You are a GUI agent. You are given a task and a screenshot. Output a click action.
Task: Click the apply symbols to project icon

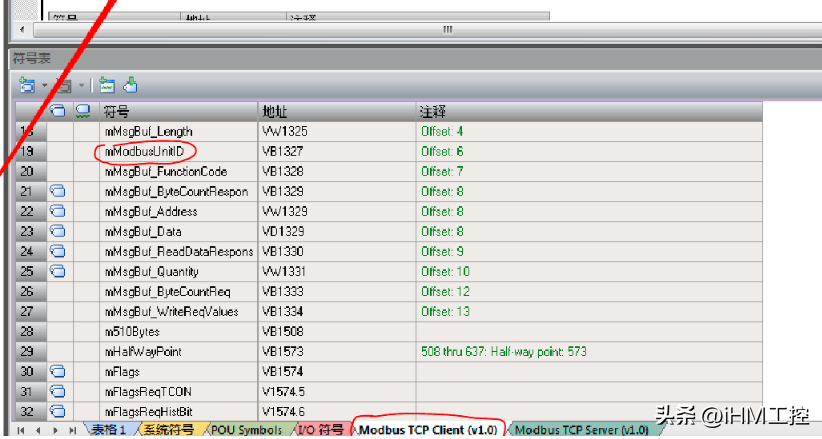pyautogui.click(x=130, y=86)
